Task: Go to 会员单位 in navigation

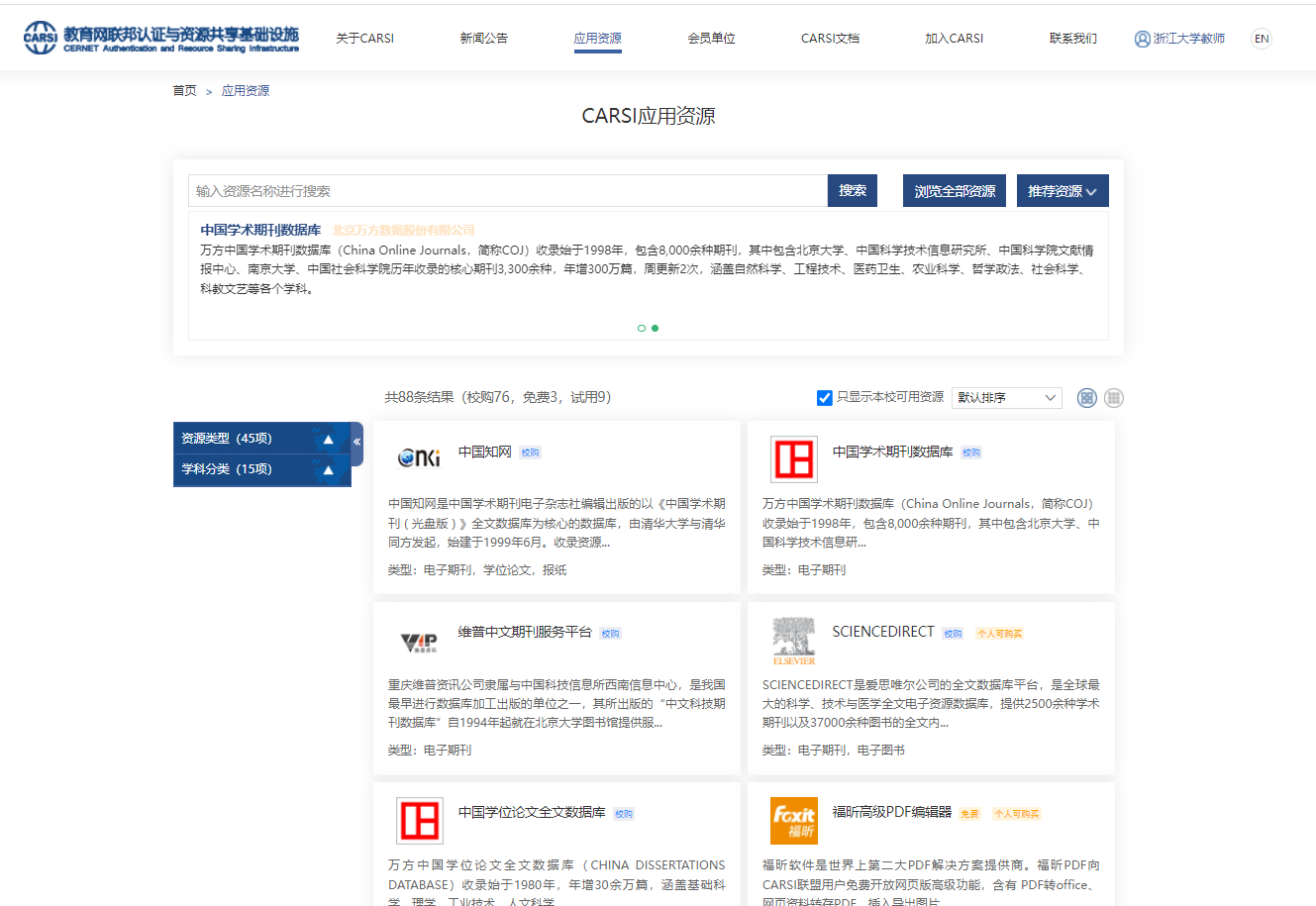Action: 711,39
